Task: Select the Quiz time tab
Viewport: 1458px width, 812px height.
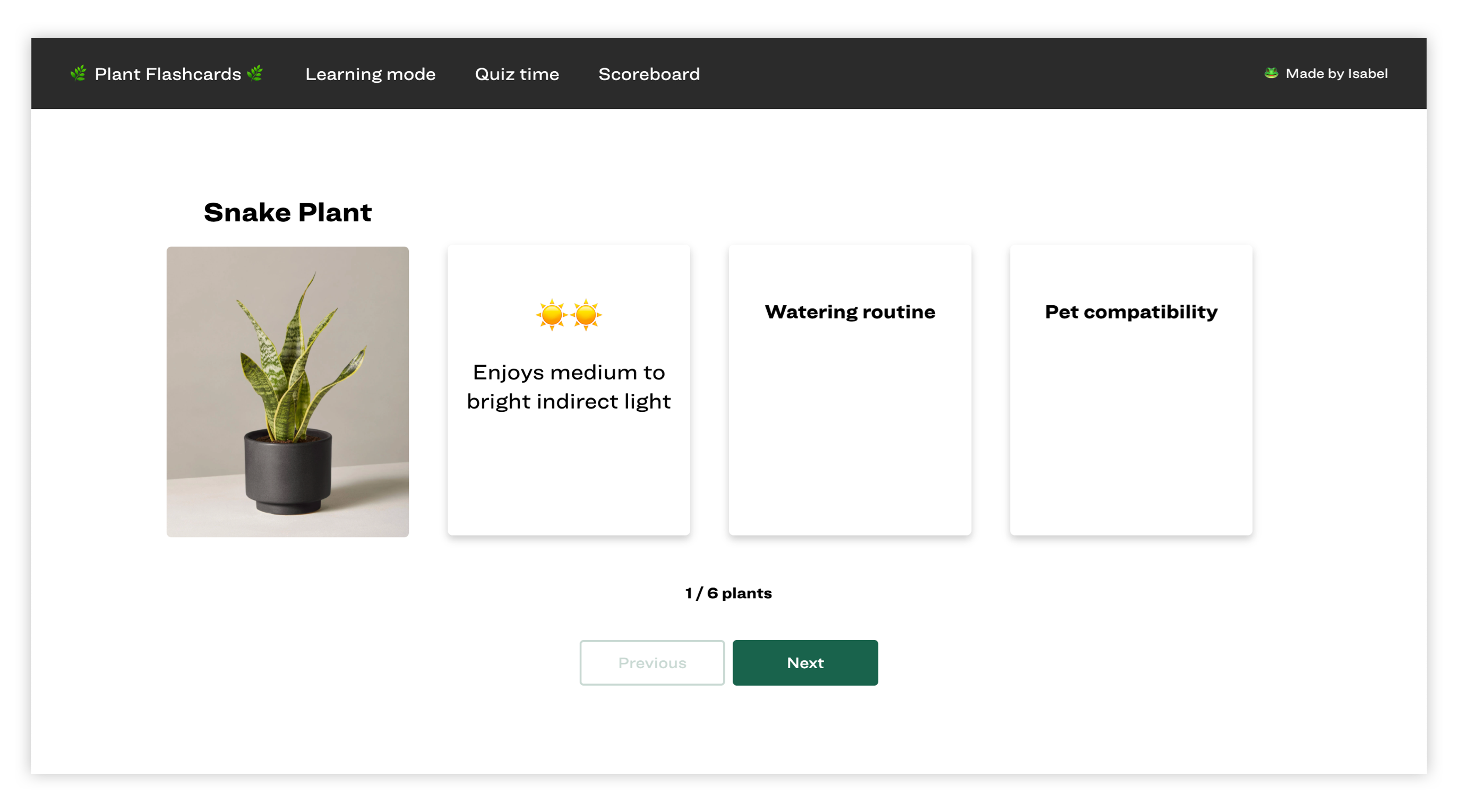Action: click(x=516, y=74)
